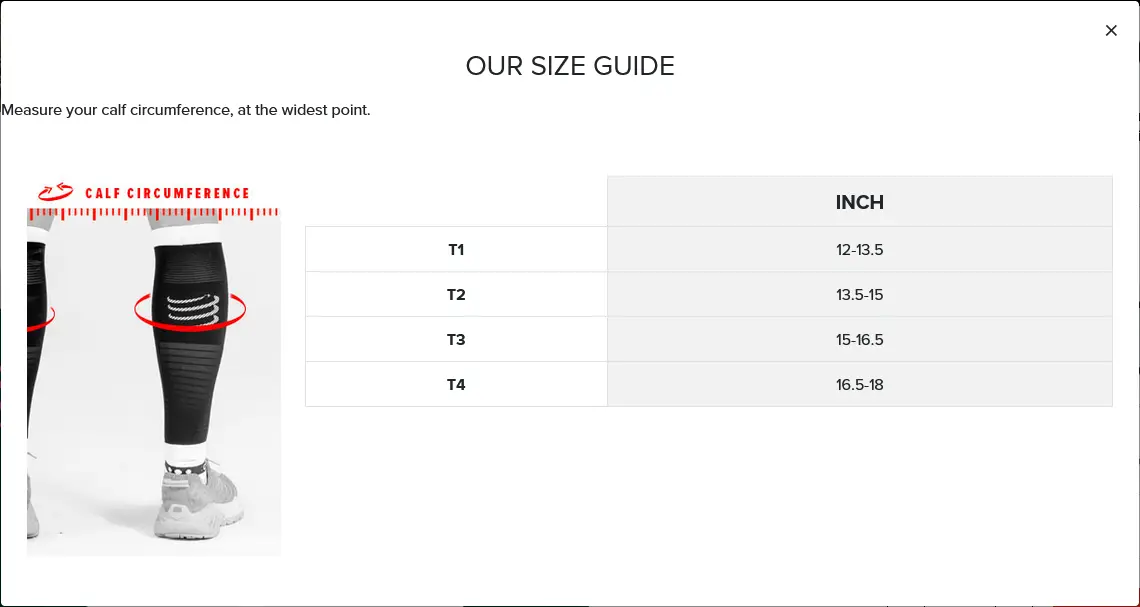Click the 13.5-15 measurement cell
Viewport: 1140px width, 607px height.
[x=859, y=294]
